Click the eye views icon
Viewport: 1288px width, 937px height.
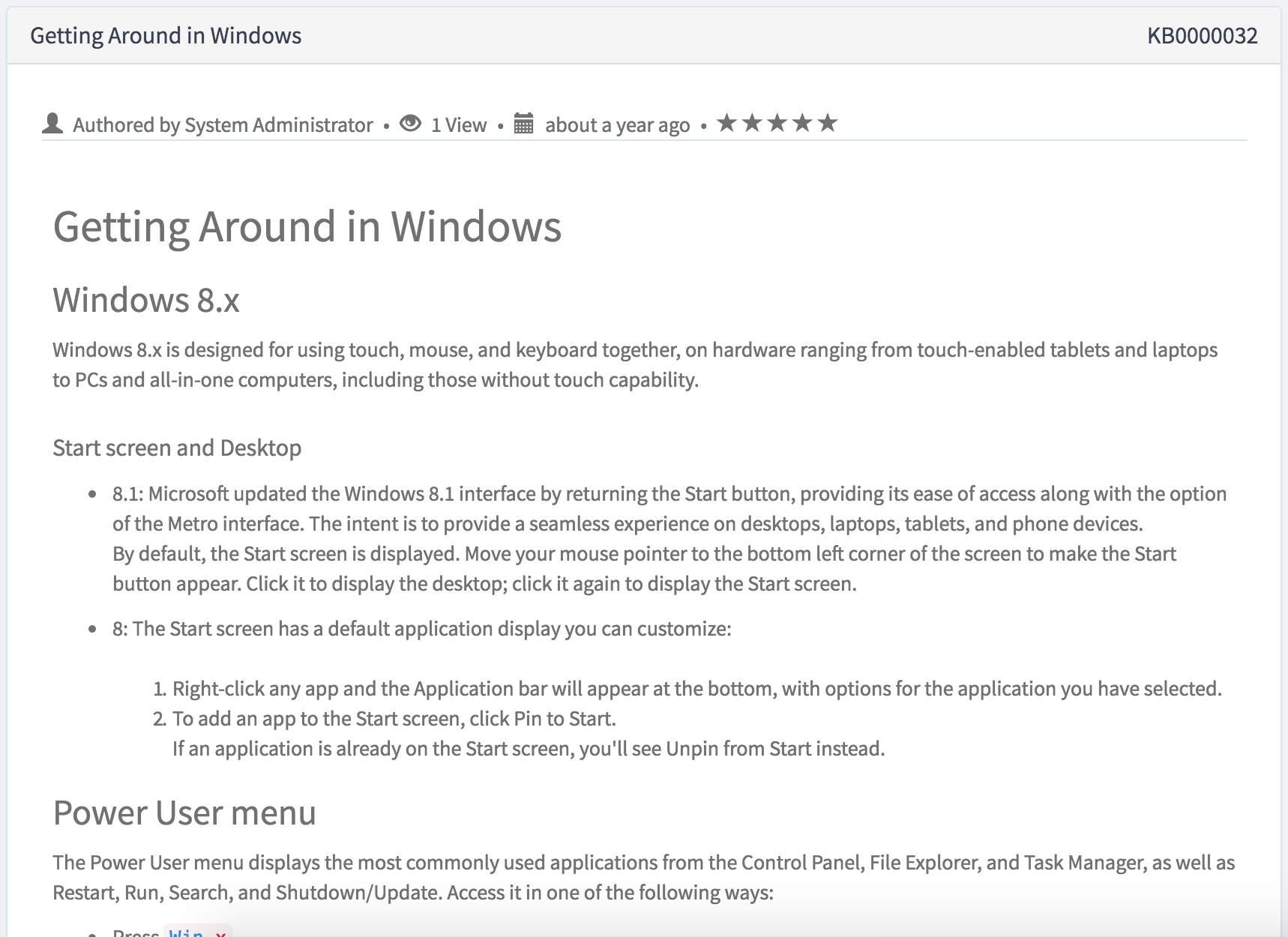(410, 123)
